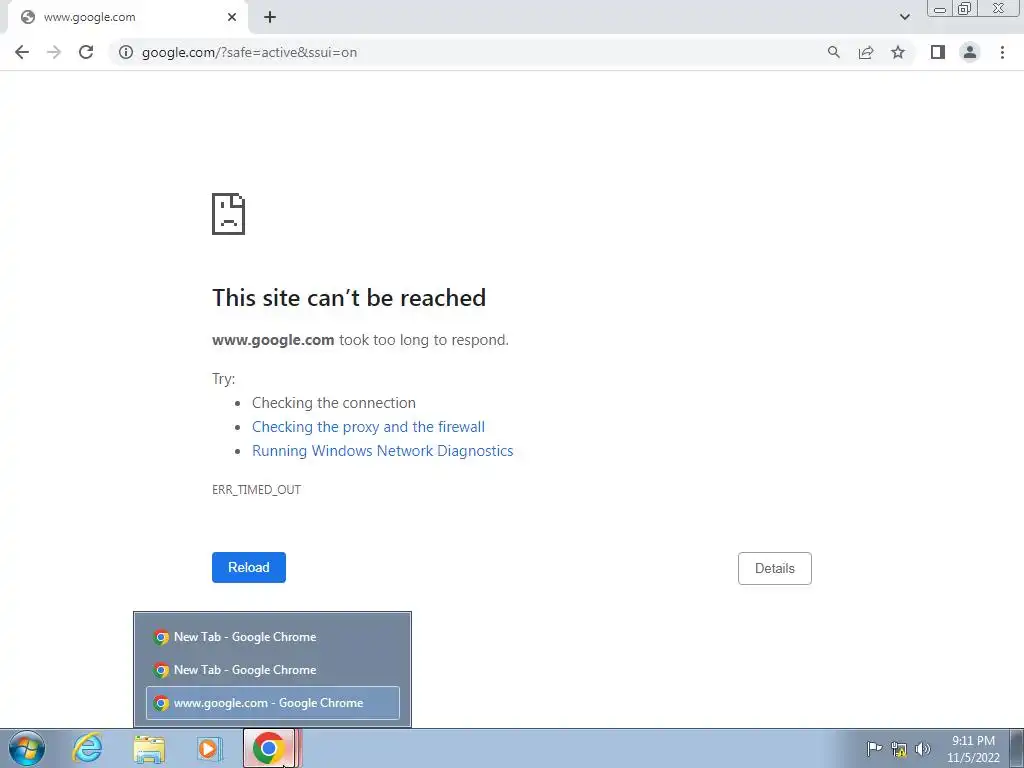Switch to first New Tab - Google Chrome window

pos(272,637)
